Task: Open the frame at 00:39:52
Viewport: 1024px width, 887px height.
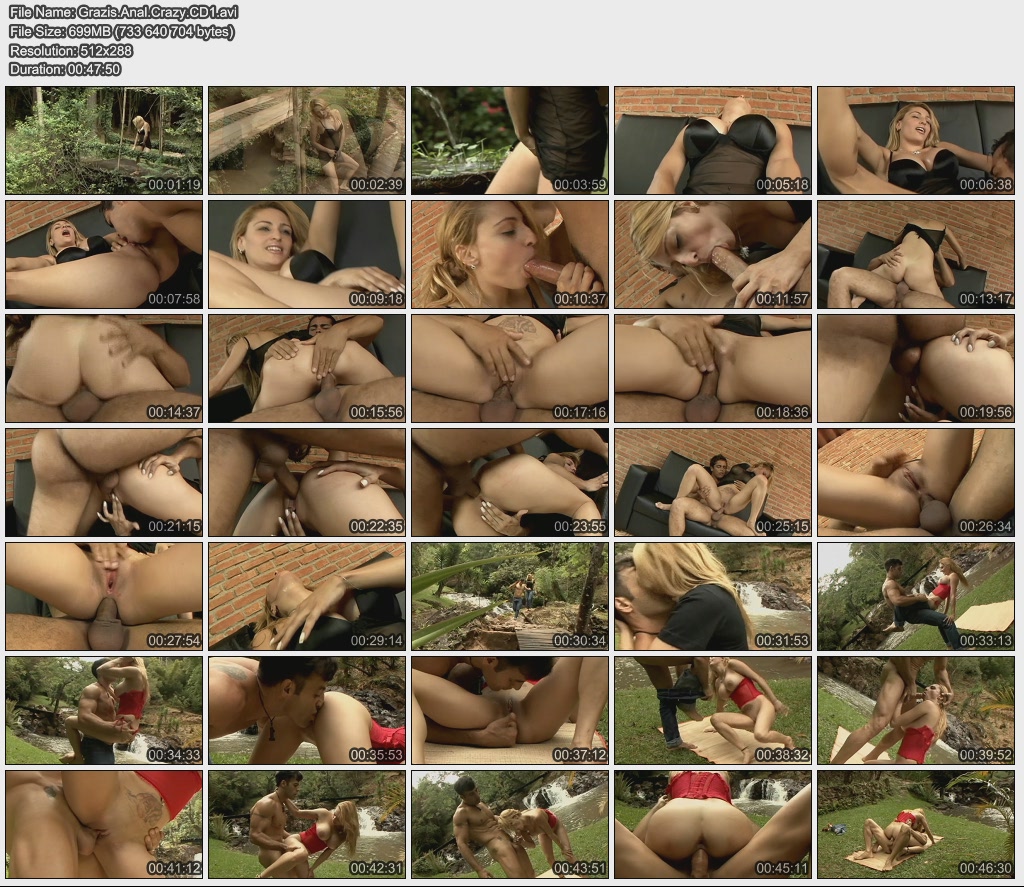Action: (x=916, y=710)
